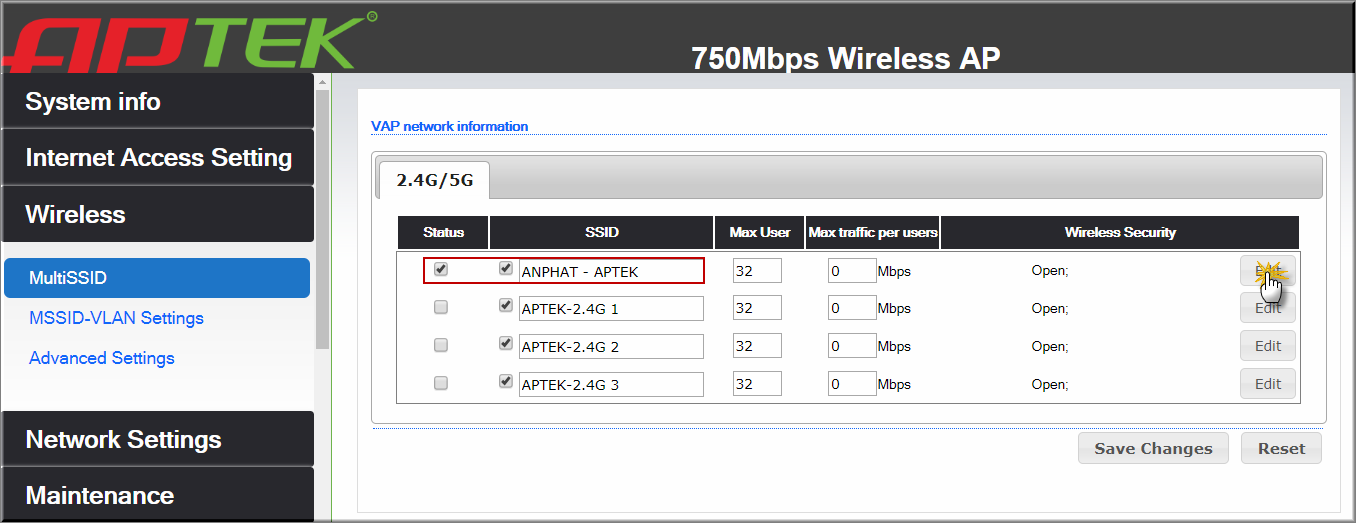Viewport: 1356px width, 523px height.
Task: Click the ANPHAT - APTEK SSID field
Action: tap(611, 271)
